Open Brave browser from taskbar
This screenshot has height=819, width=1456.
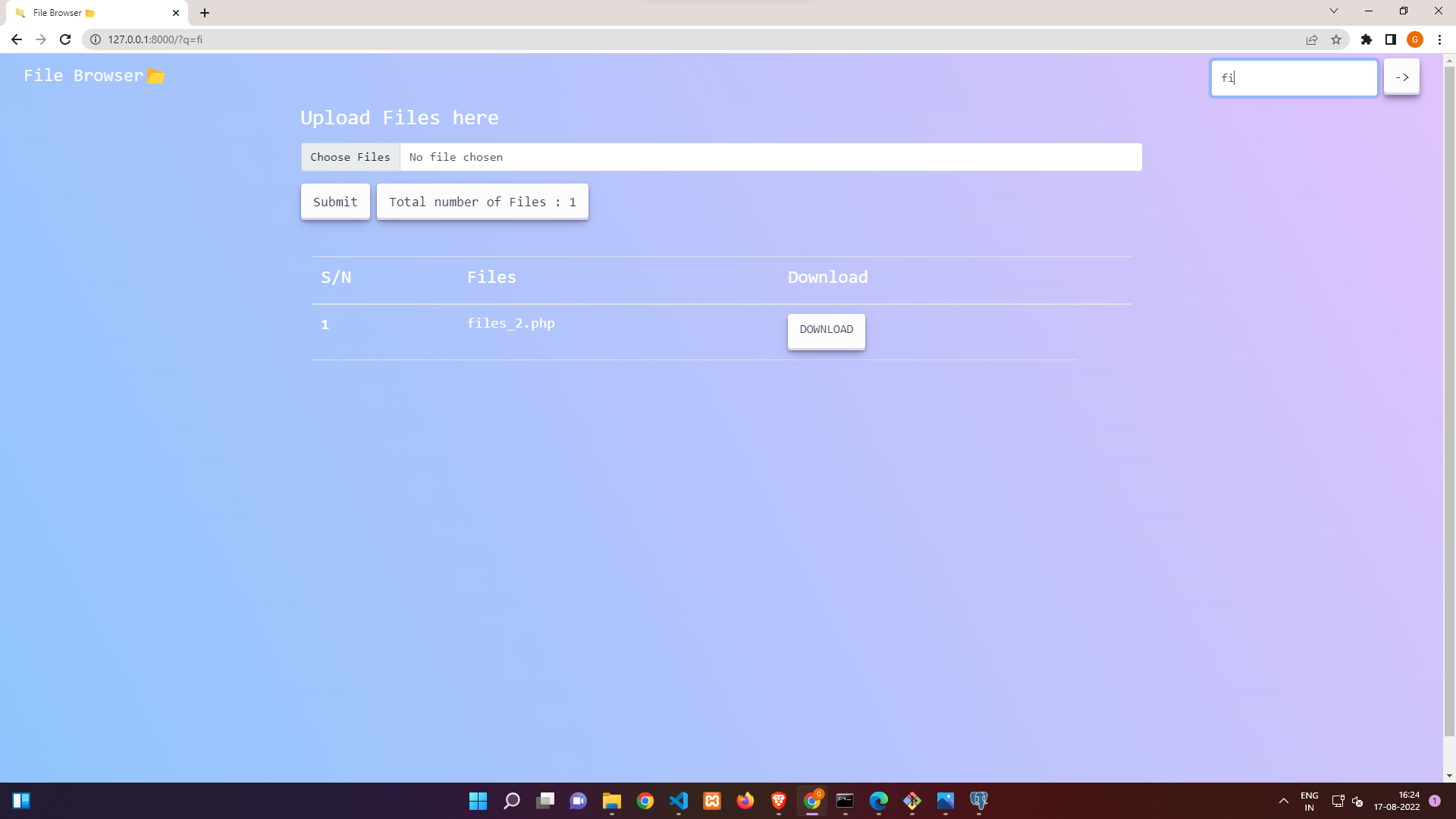pos(779,801)
